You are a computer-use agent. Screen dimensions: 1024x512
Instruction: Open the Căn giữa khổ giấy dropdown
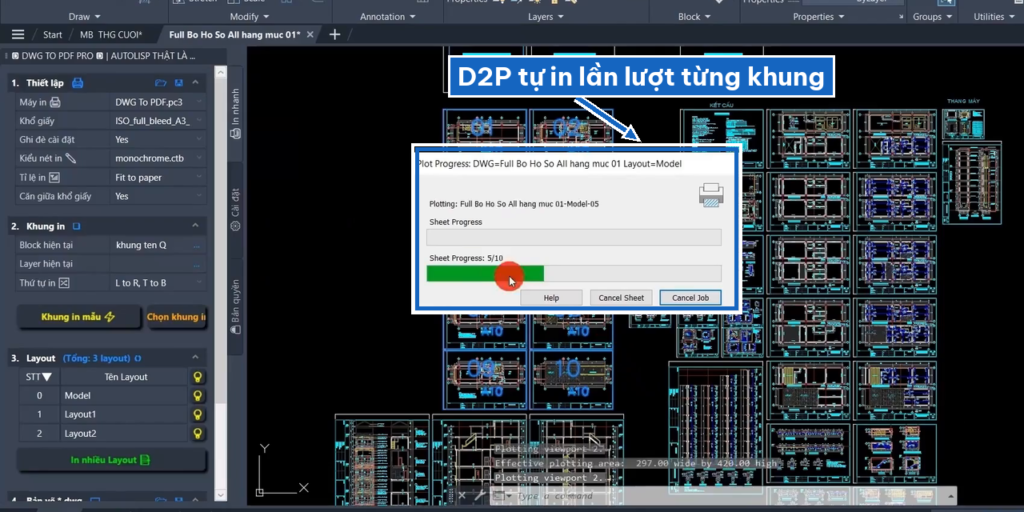(159, 196)
